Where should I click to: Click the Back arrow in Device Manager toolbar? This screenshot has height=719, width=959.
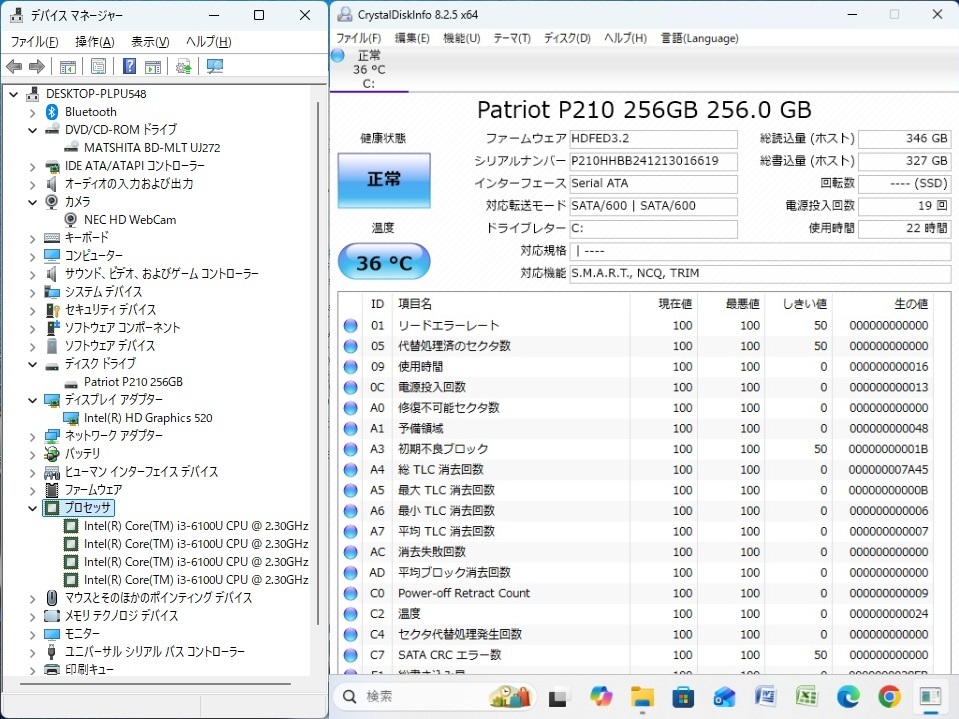(14, 67)
